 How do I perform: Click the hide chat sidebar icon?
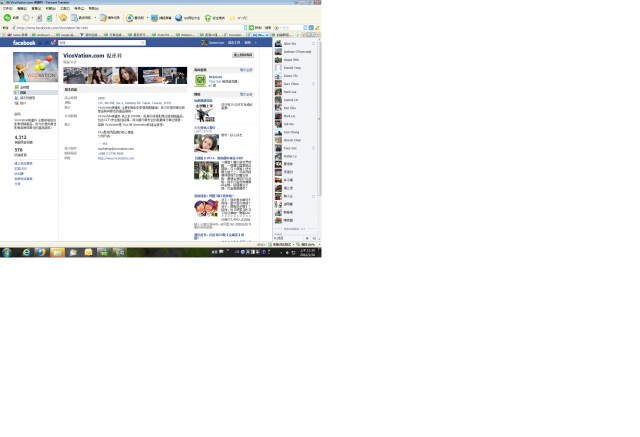click(x=314, y=238)
